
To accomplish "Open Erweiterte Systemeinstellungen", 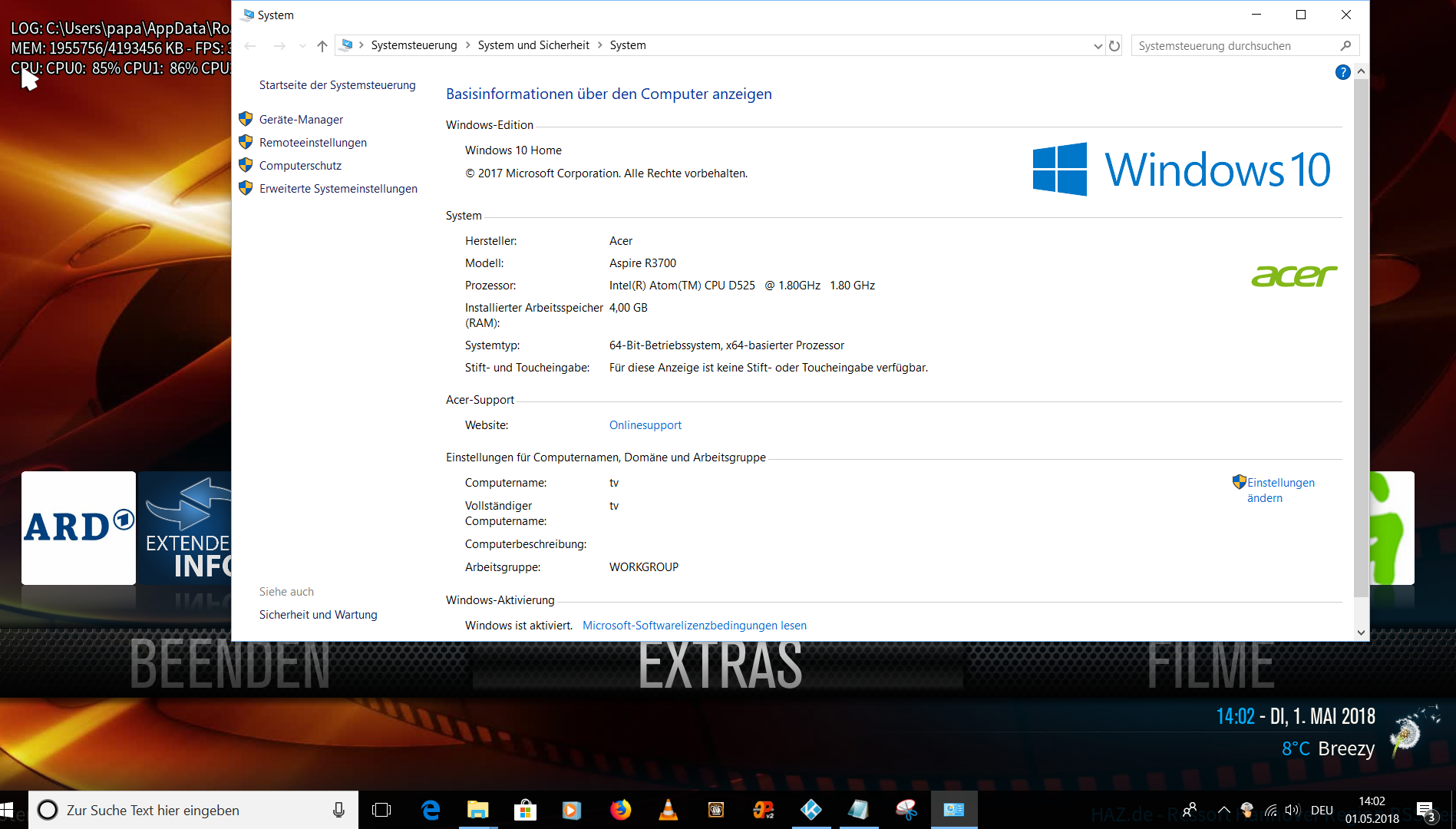I will pos(338,189).
